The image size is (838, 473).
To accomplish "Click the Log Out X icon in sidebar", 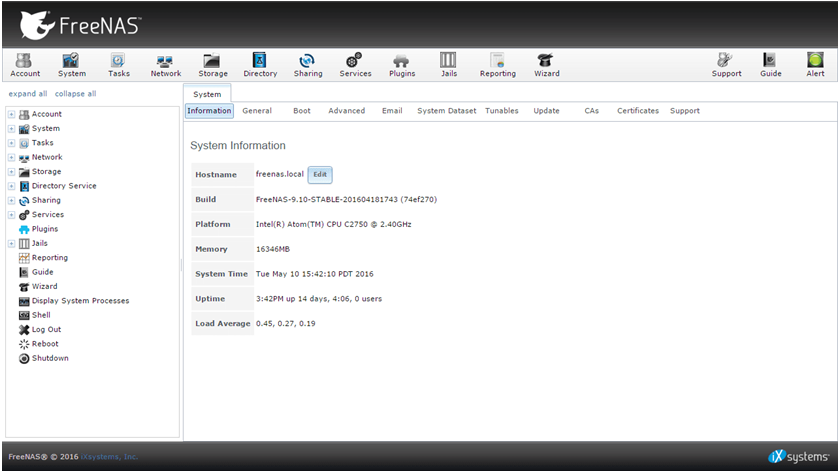I will [x=24, y=330].
